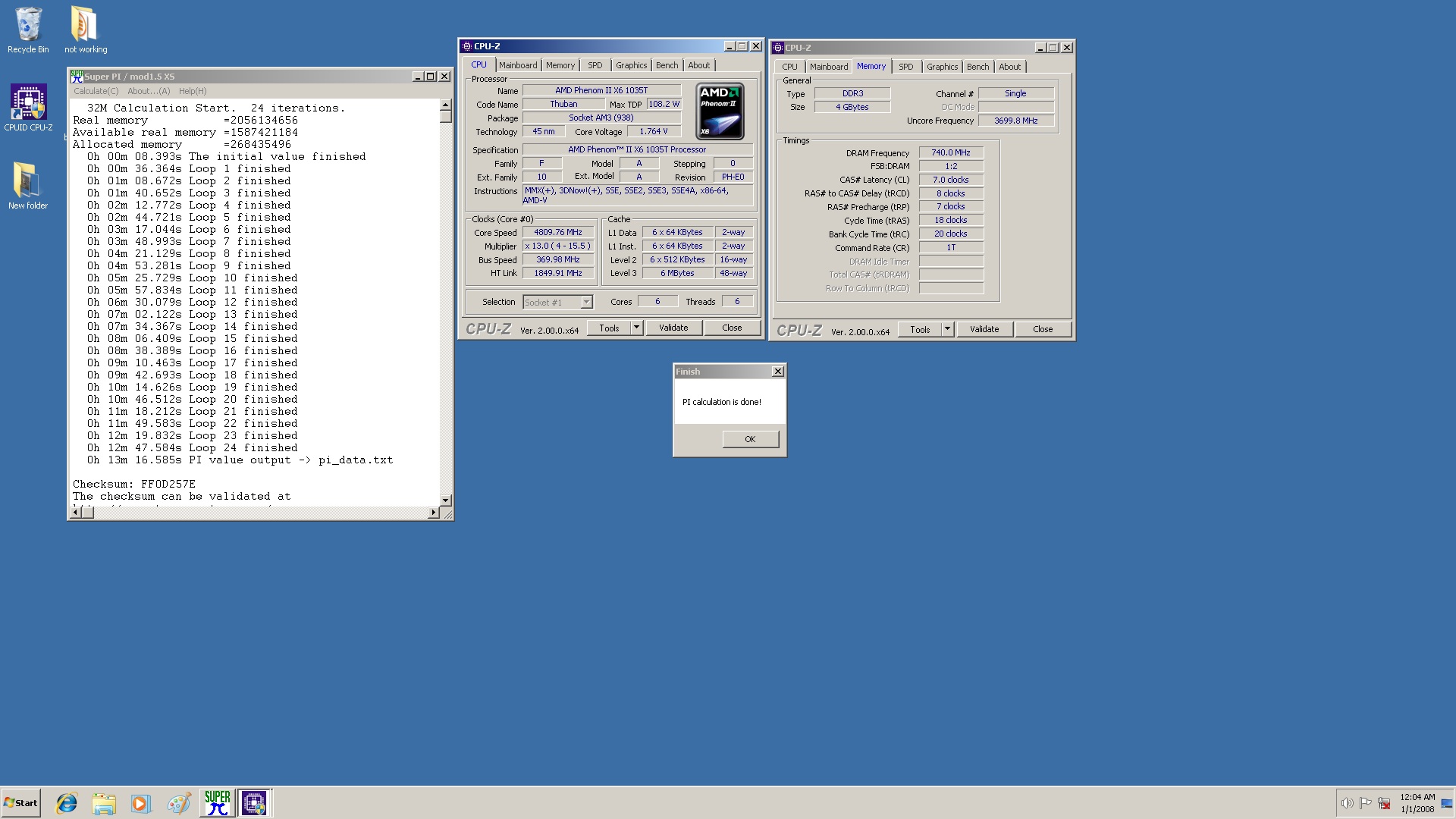This screenshot has height=819, width=1456.
Task: Switch to SPD tab in left CPU-Z
Action: pos(595,65)
